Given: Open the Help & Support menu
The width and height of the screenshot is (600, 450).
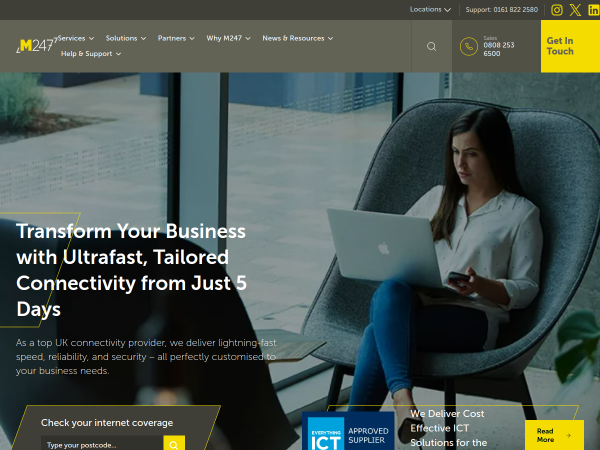Looking at the screenshot, I should click(86, 54).
